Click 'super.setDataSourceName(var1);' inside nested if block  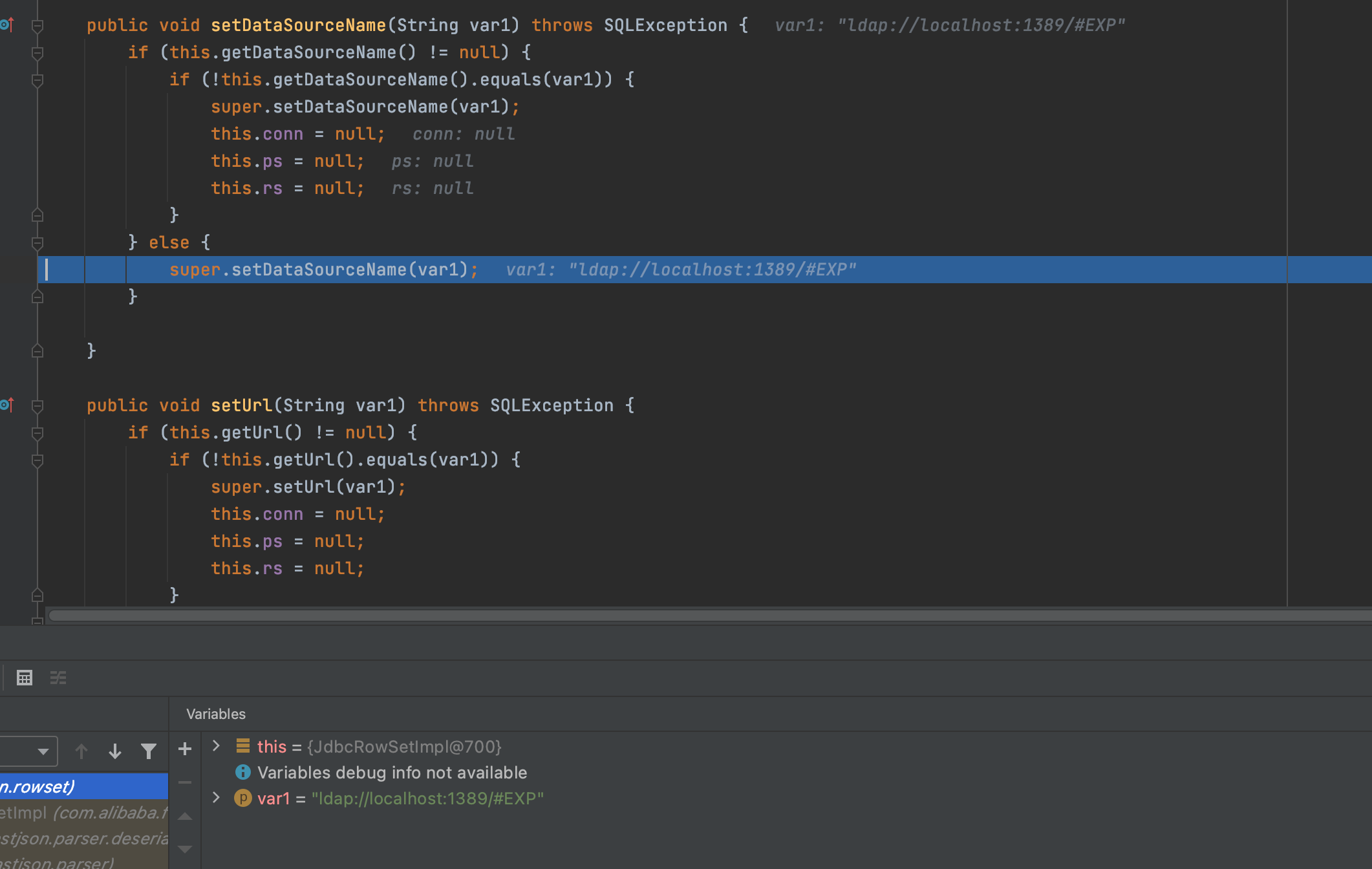click(365, 107)
